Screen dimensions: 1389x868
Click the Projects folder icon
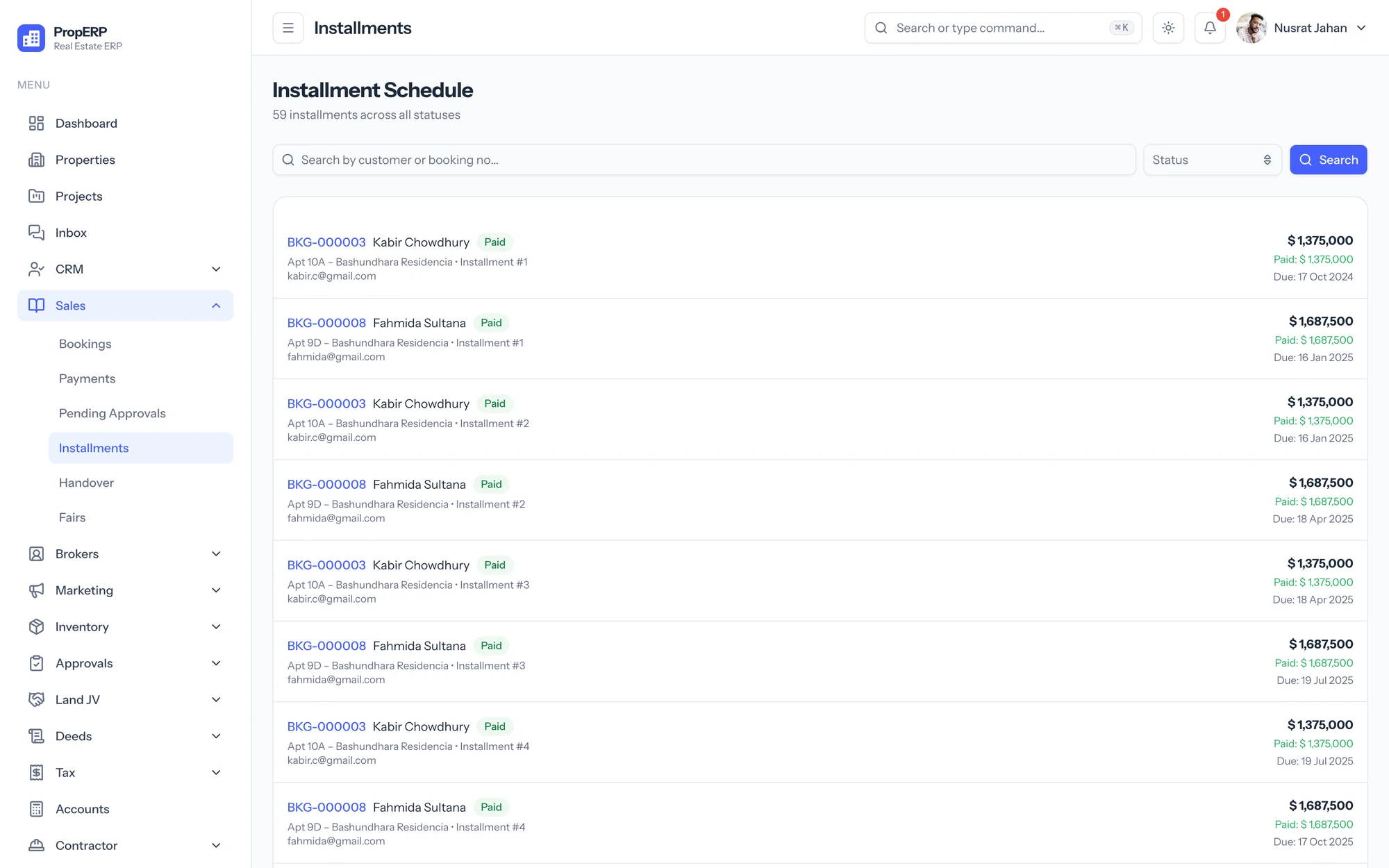click(x=36, y=197)
